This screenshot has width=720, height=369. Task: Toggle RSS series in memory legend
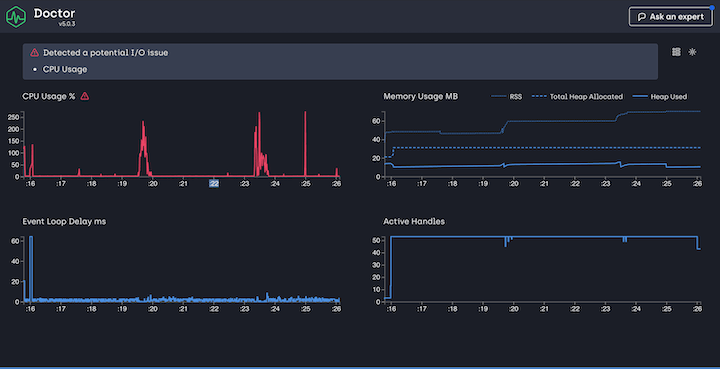506,96
